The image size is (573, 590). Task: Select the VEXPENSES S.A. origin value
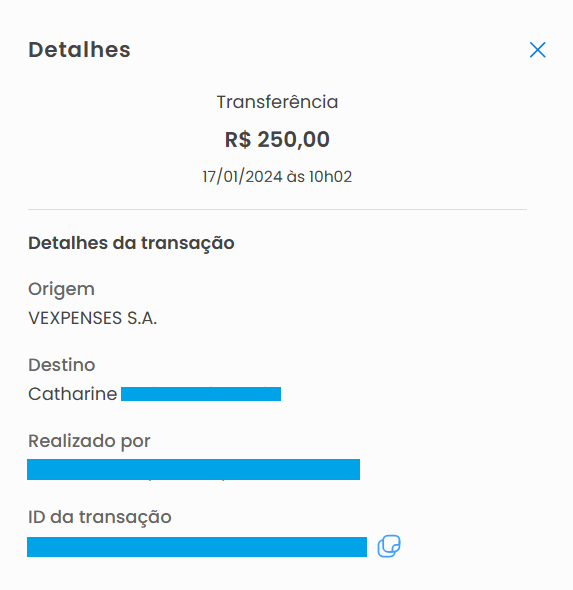93,318
